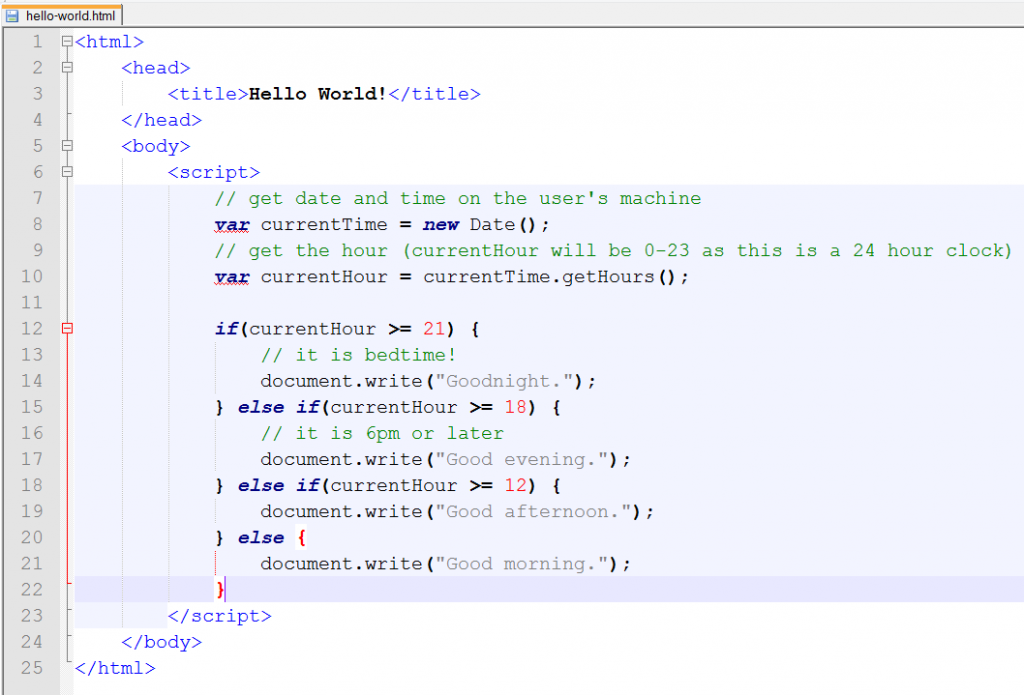Switch to the hello-world.html tab
Image resolution: width=1024 pixels, height=695 pixels.
tap(70, 15)
